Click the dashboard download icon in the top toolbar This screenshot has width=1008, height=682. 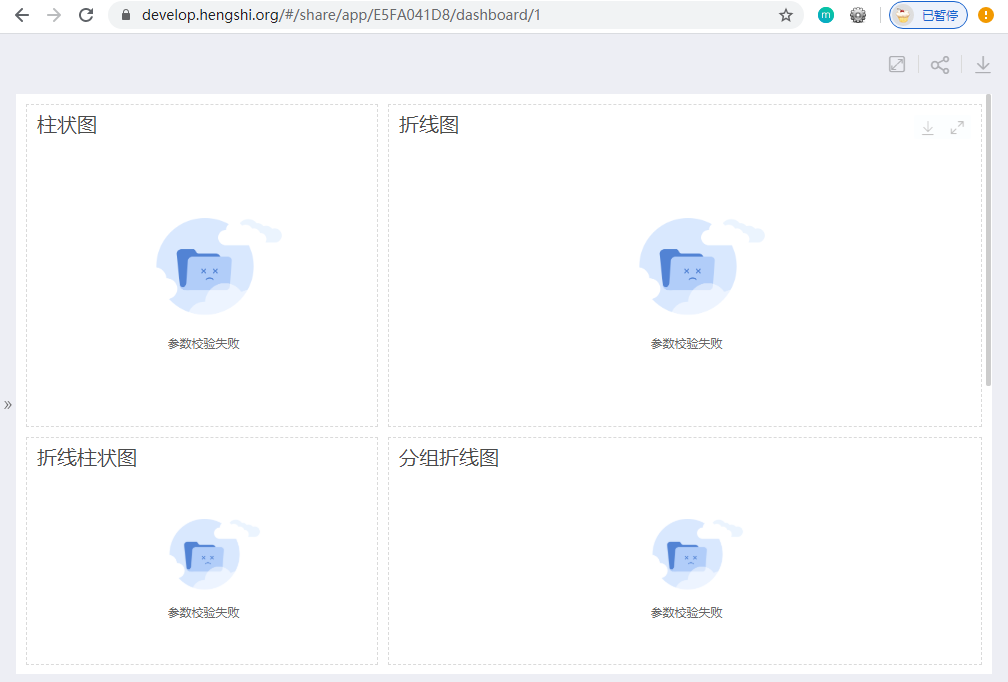[983, 65]
